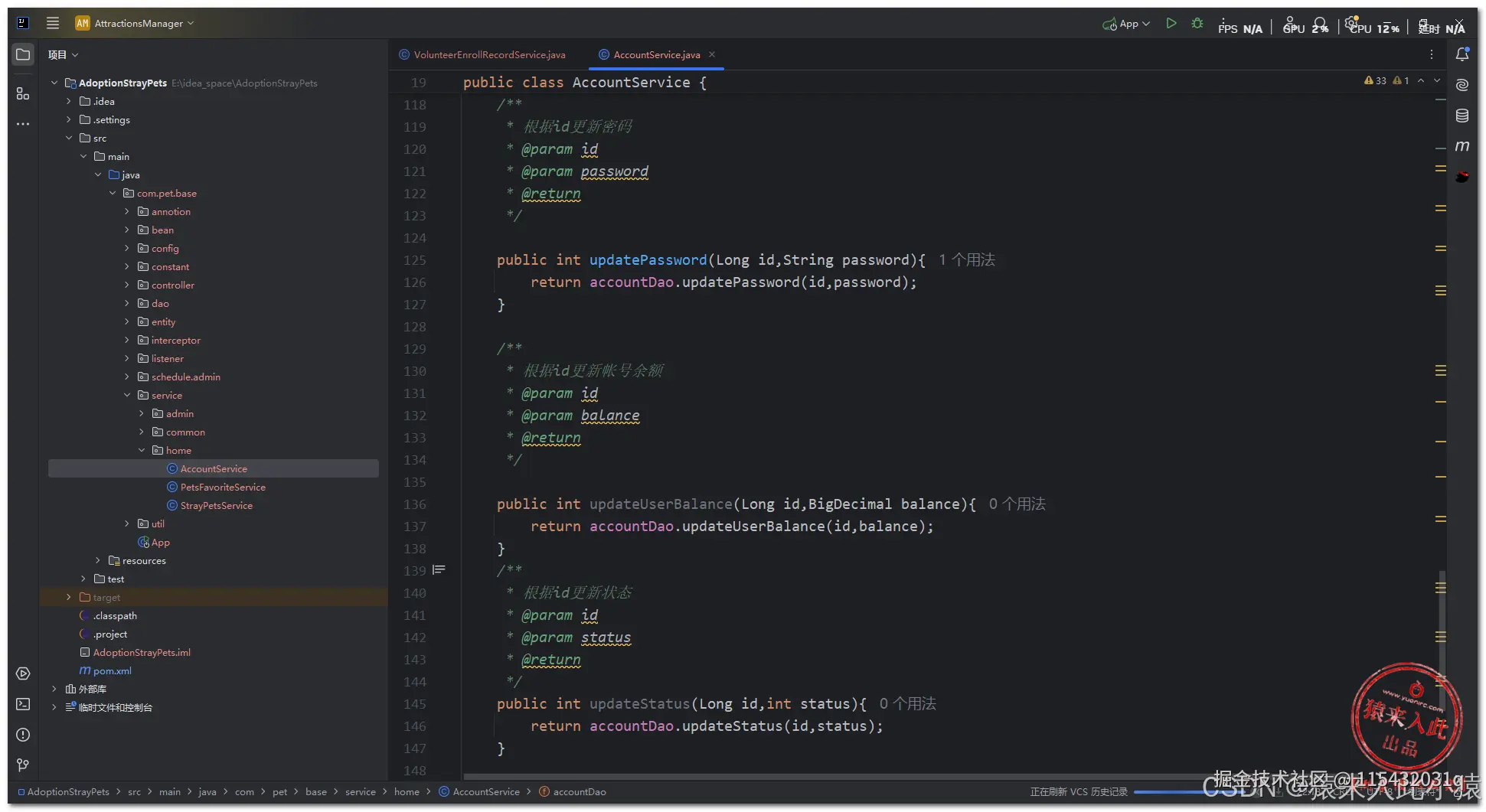Image resolution: width=1486 pixels, height=812 pixels.
Task: Expand the controller package
Action: (127, 285)
